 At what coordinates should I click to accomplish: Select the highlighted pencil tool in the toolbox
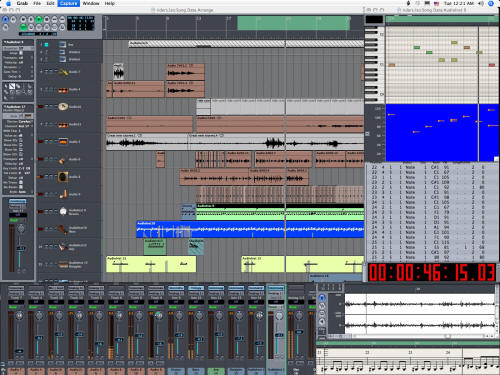12,86
